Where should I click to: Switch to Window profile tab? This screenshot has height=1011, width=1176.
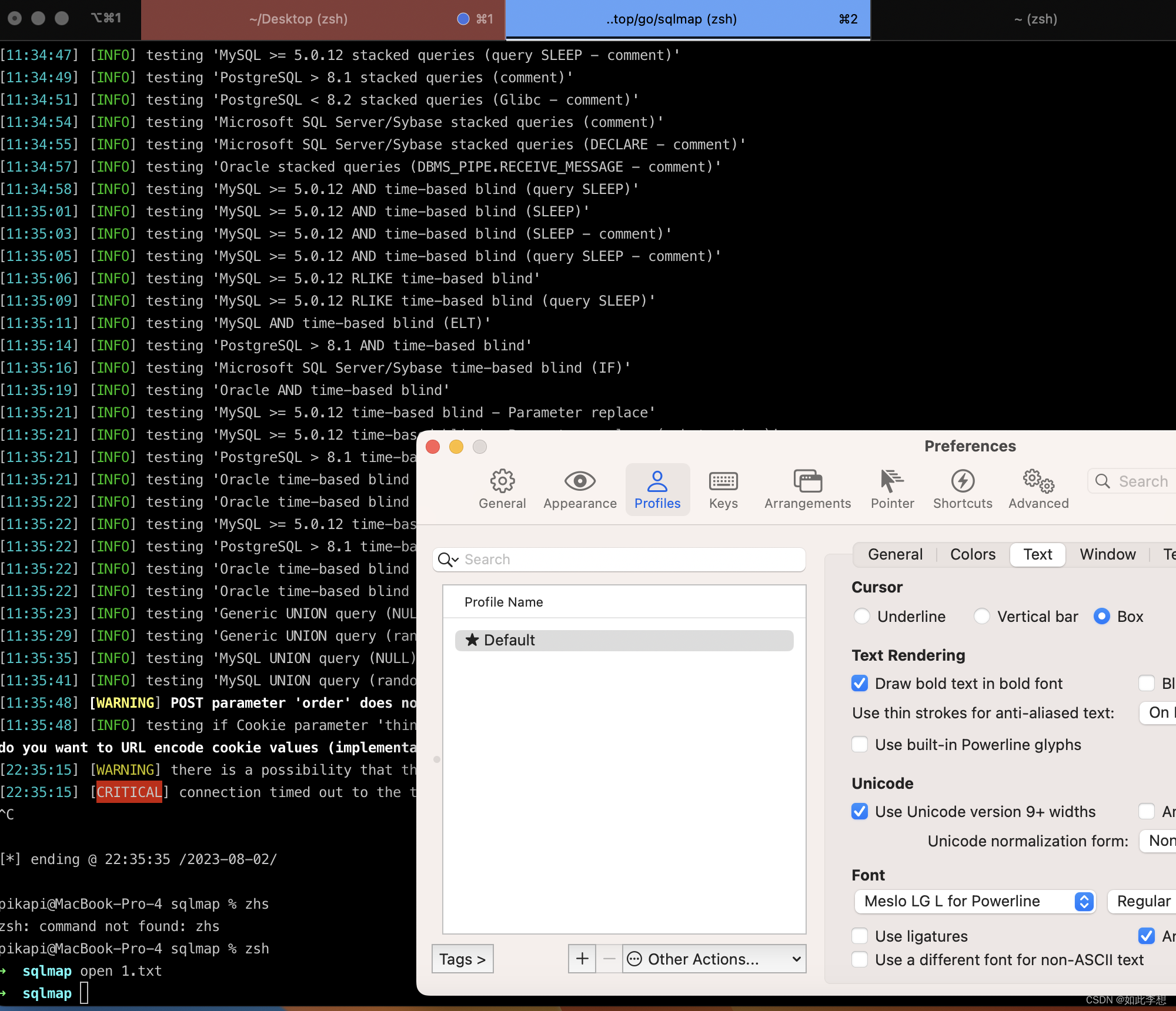click(1108, 554)
